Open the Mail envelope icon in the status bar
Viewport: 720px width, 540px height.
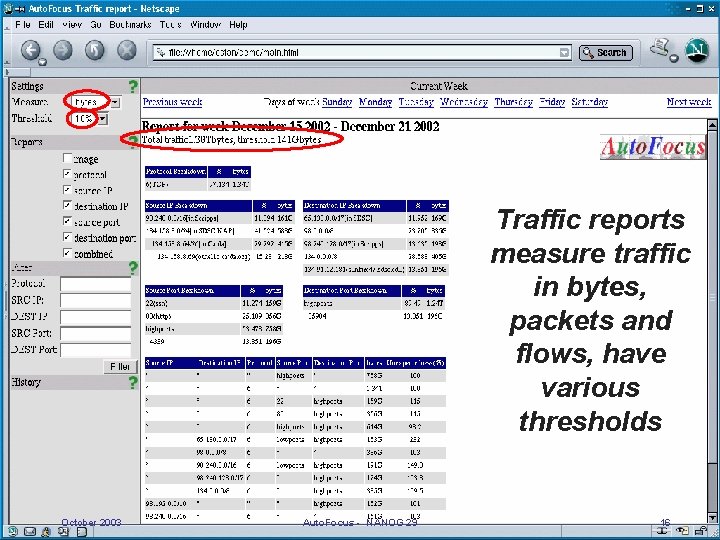click(x=29, y=532)
